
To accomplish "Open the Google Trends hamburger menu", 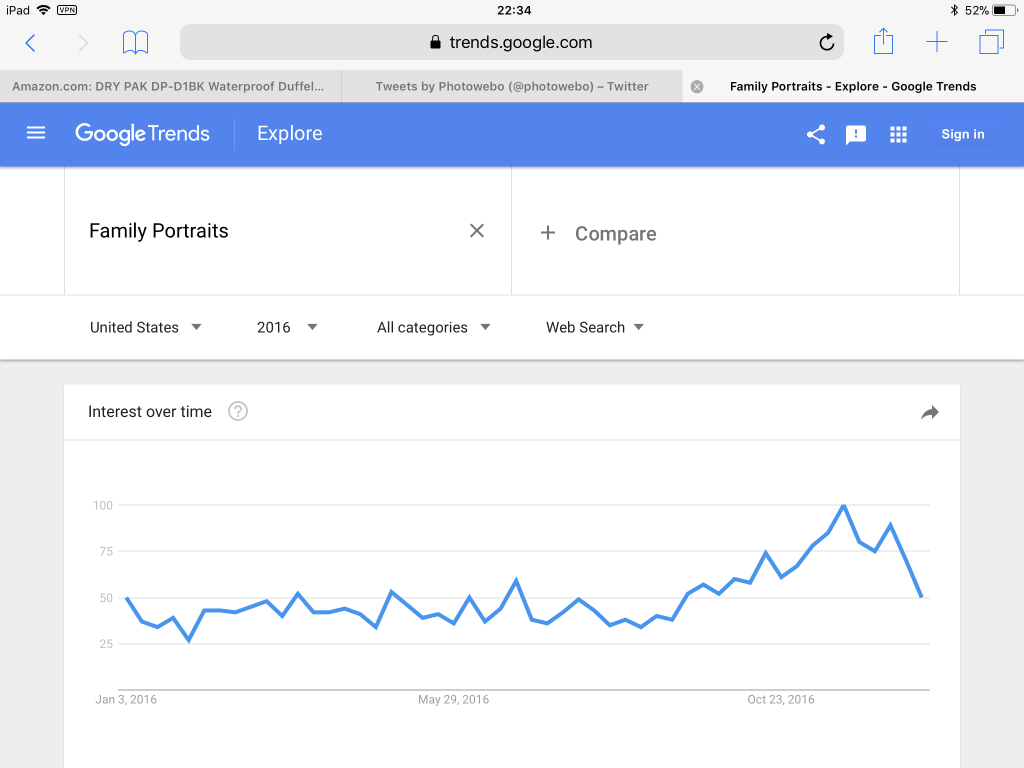I will click(36, 133).
